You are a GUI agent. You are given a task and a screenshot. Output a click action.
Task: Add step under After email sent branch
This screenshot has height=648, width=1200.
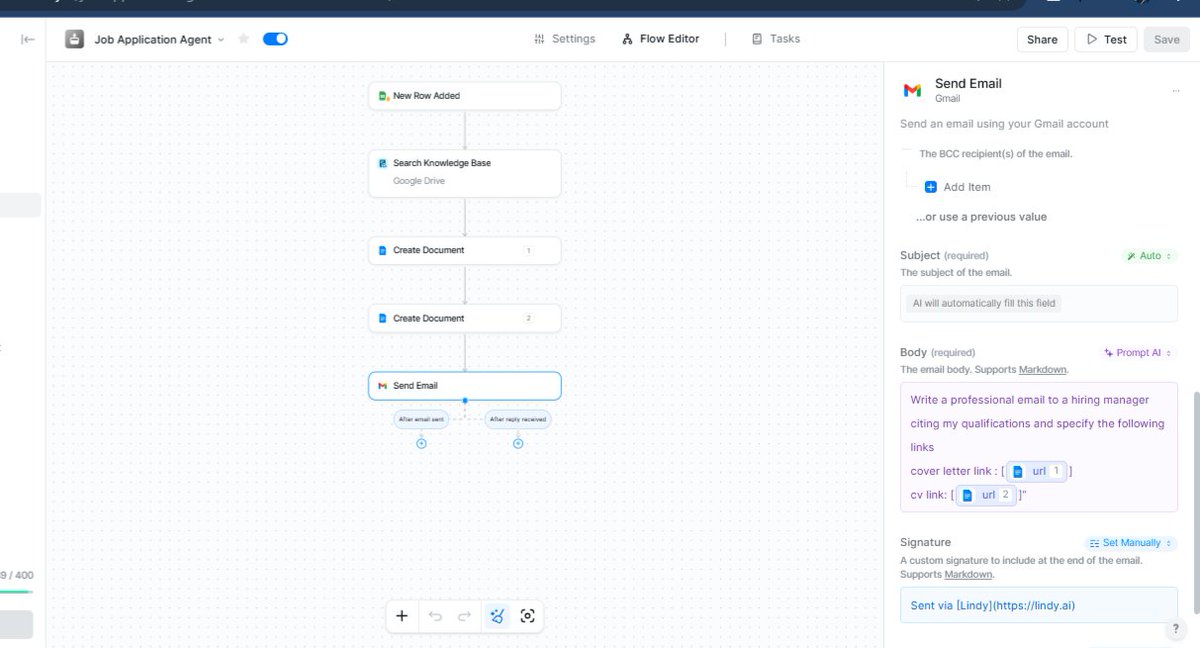click(x=421, y=443)
